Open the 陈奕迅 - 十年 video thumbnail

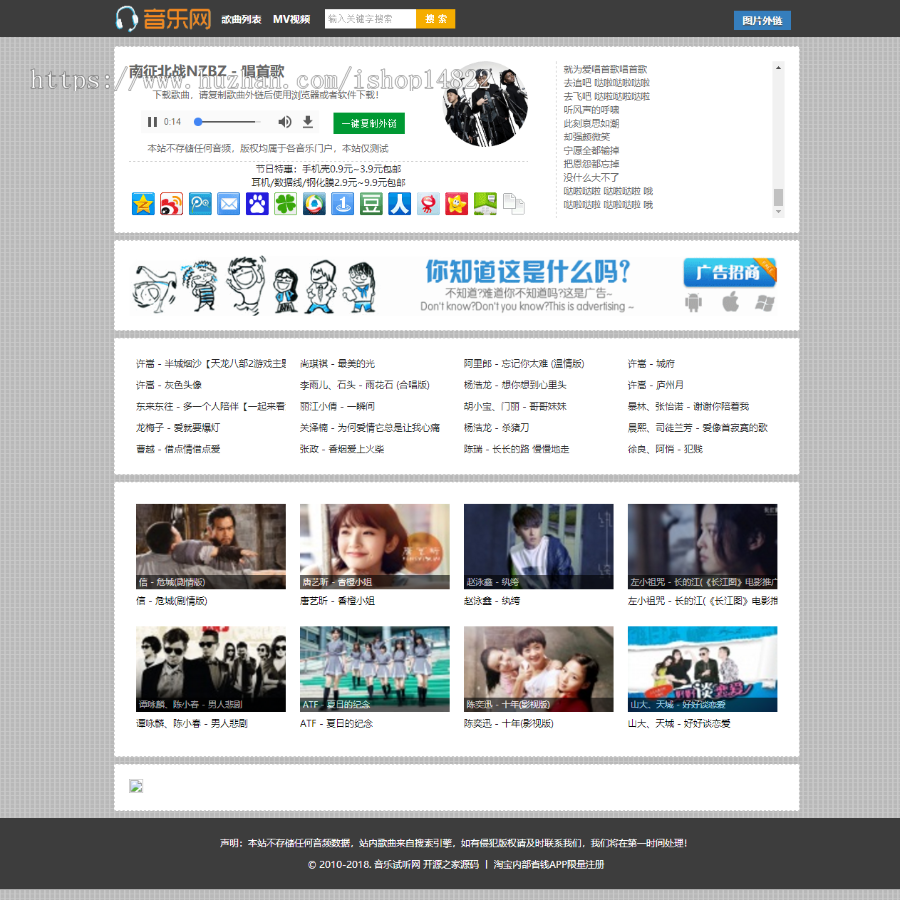pos(538,668)
